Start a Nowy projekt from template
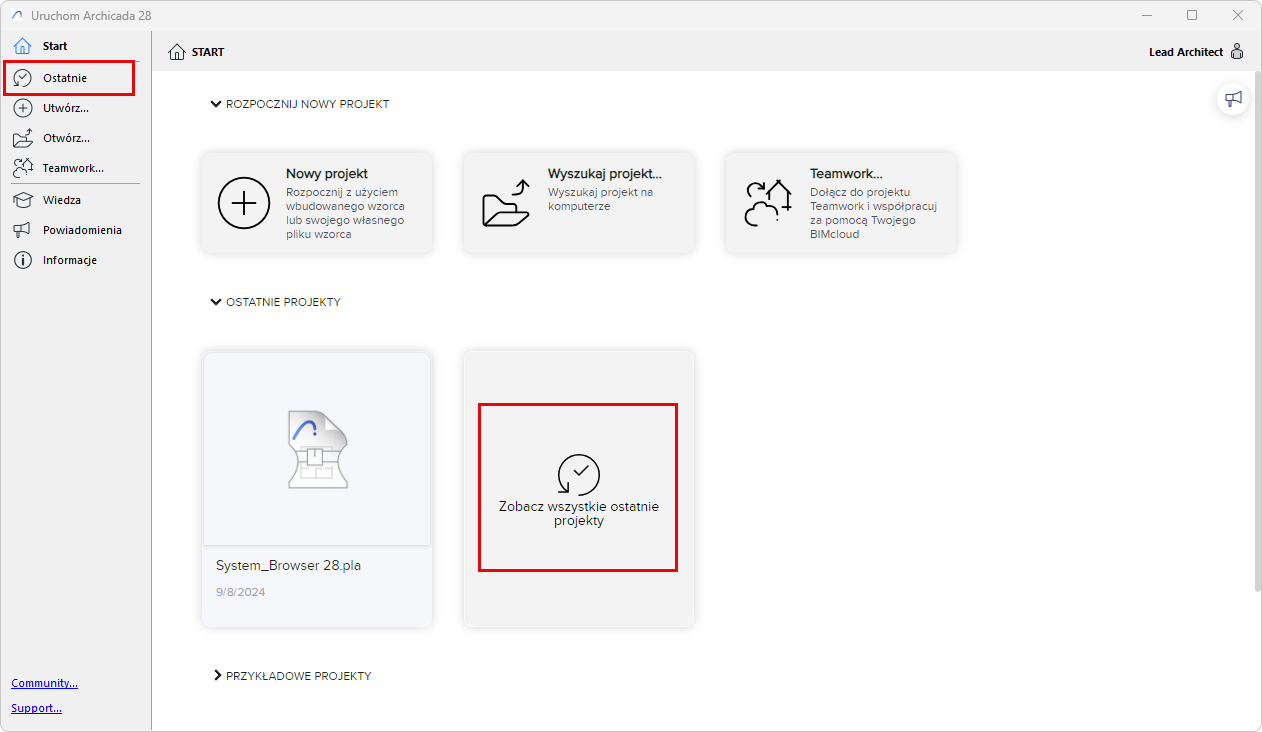Image resolution: width=1262 pixels, height=732 pixels. click(x=317, y=203)
